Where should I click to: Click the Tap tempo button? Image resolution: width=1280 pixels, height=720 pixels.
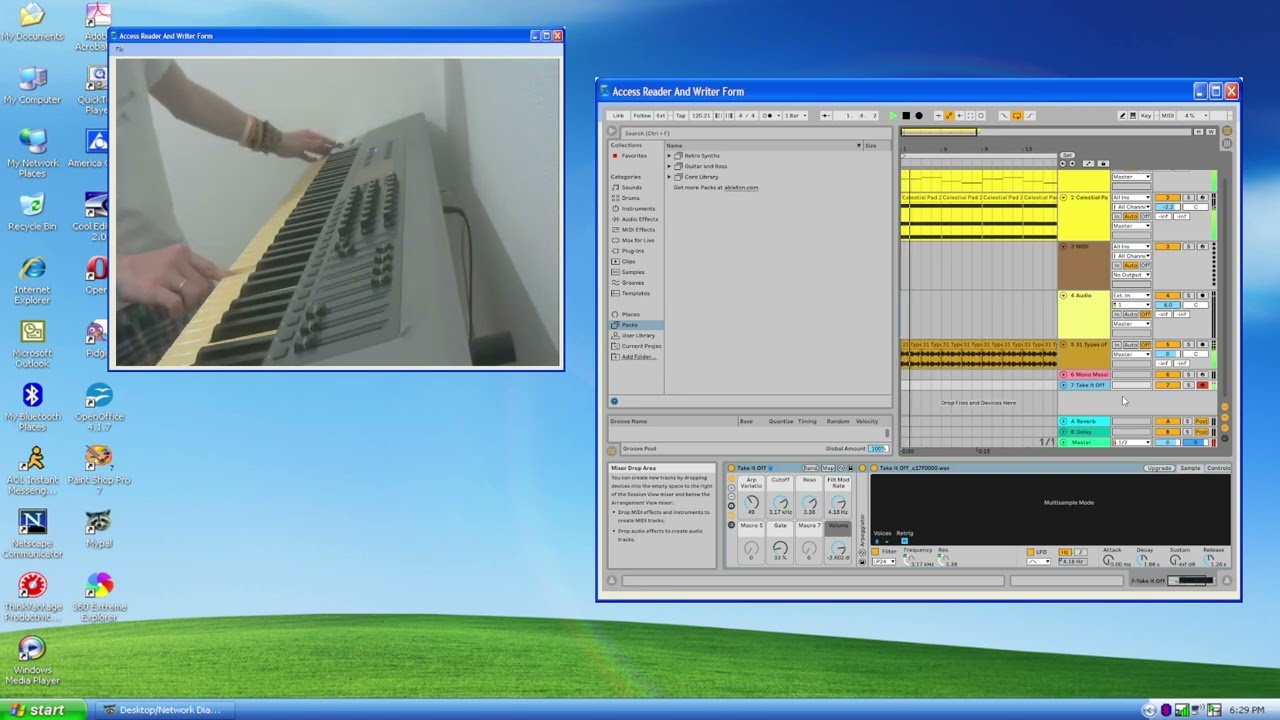[680, 115]
